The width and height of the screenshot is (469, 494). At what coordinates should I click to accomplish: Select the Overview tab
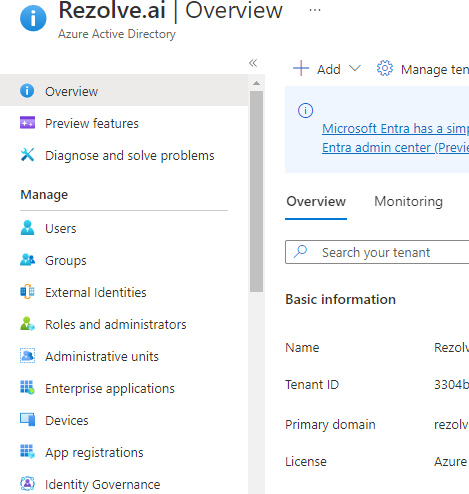pyautogui.click(x=316, y=201)
